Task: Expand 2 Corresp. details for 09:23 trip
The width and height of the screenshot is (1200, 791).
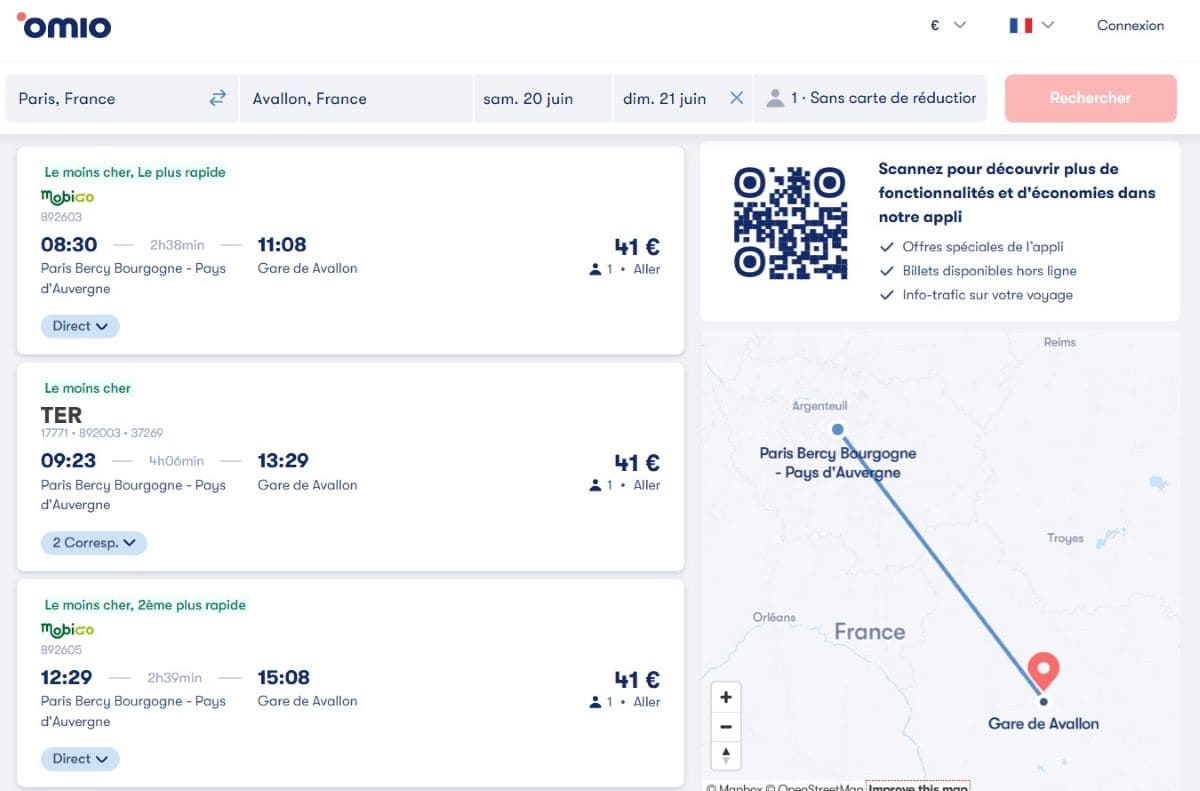Action: tap(94, 543)
